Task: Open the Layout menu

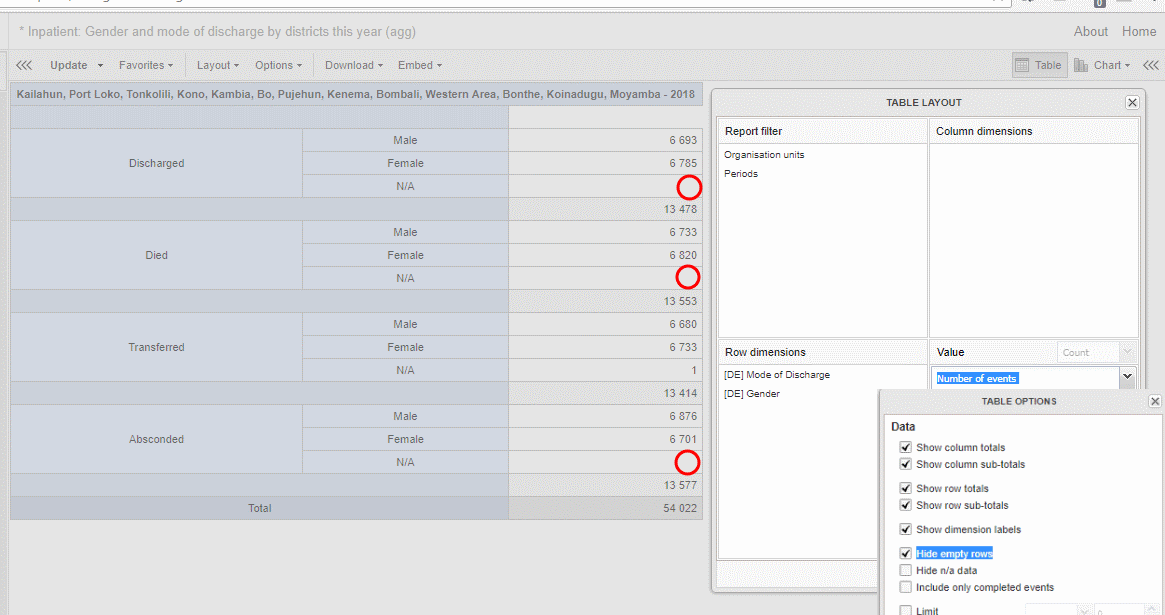Action: [x=217, y=65]
